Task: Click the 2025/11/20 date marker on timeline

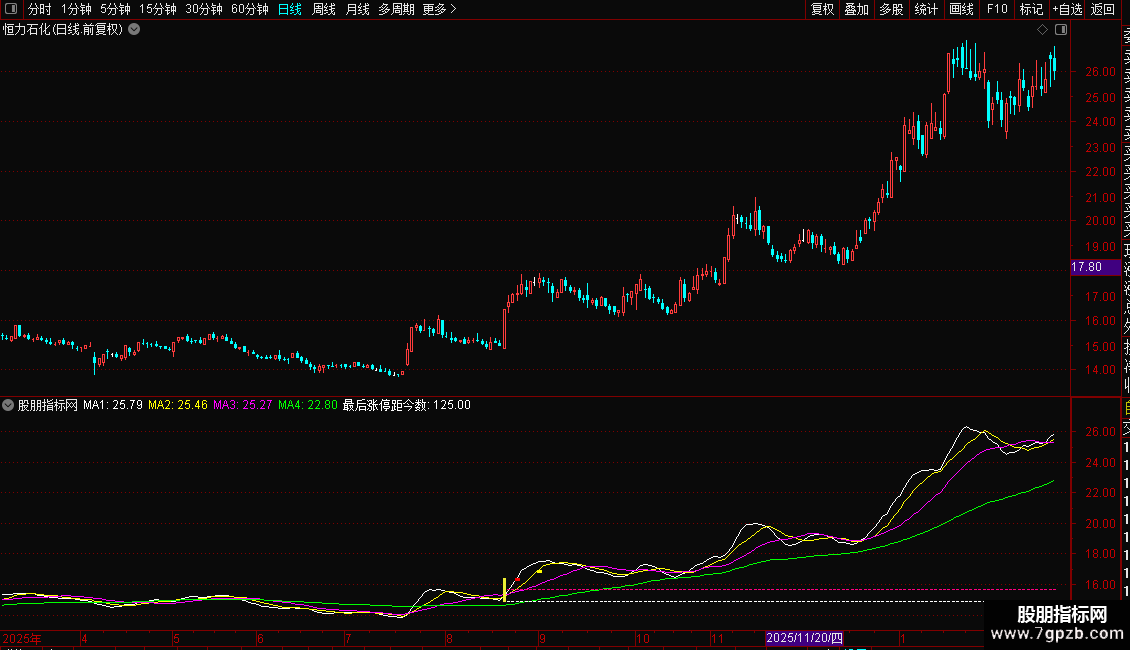Action: point(804,638)
